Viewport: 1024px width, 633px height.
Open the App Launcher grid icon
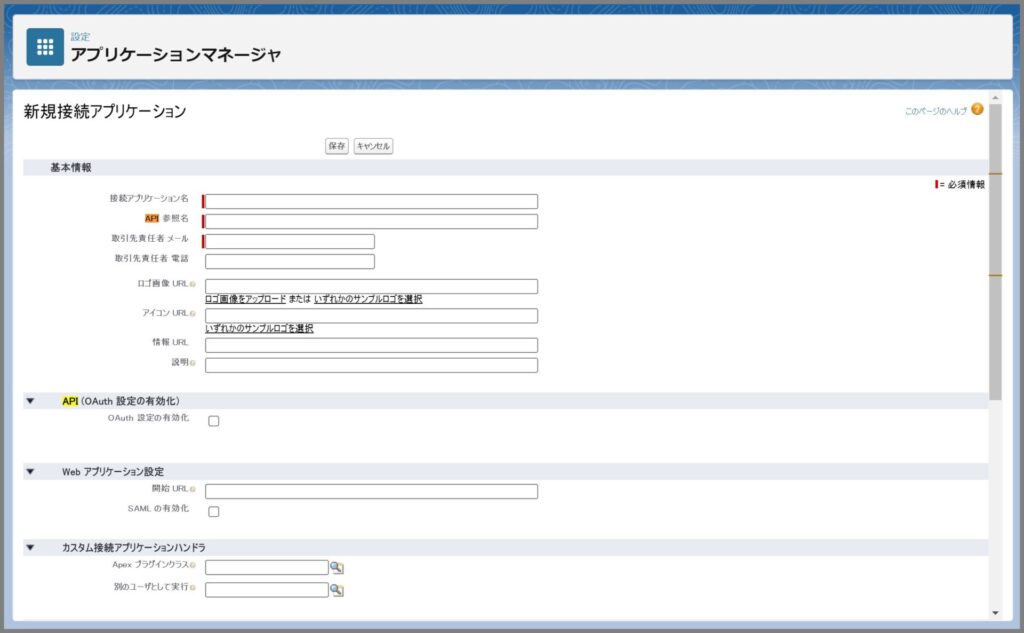click(x=44, y=47)
